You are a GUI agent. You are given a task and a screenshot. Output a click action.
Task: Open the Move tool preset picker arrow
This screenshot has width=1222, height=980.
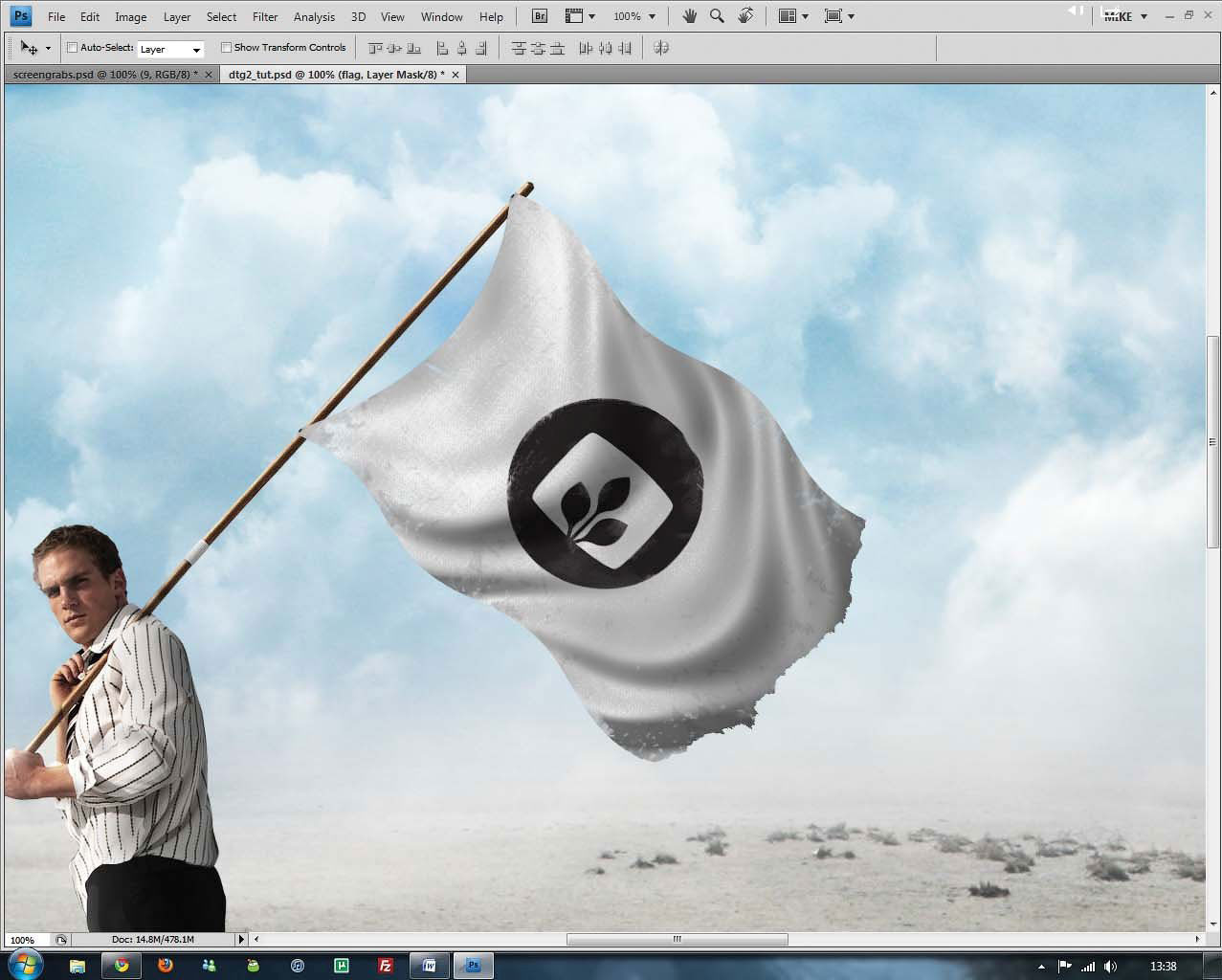pyautogui.click(x=48, y=49)
